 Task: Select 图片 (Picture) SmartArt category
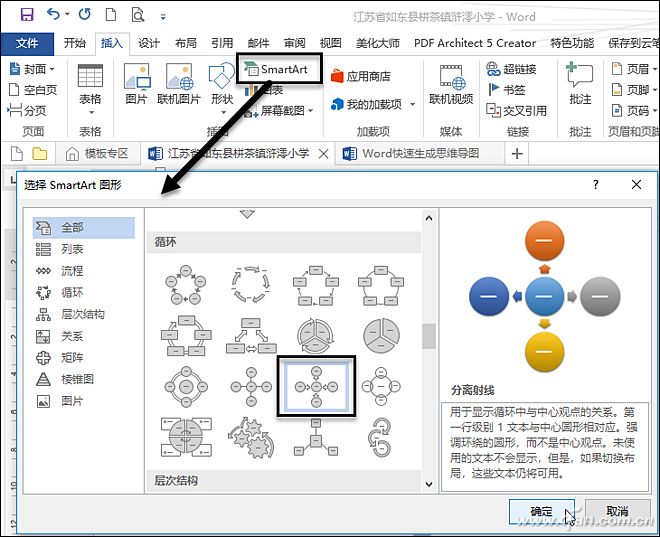tap(83, 401)
